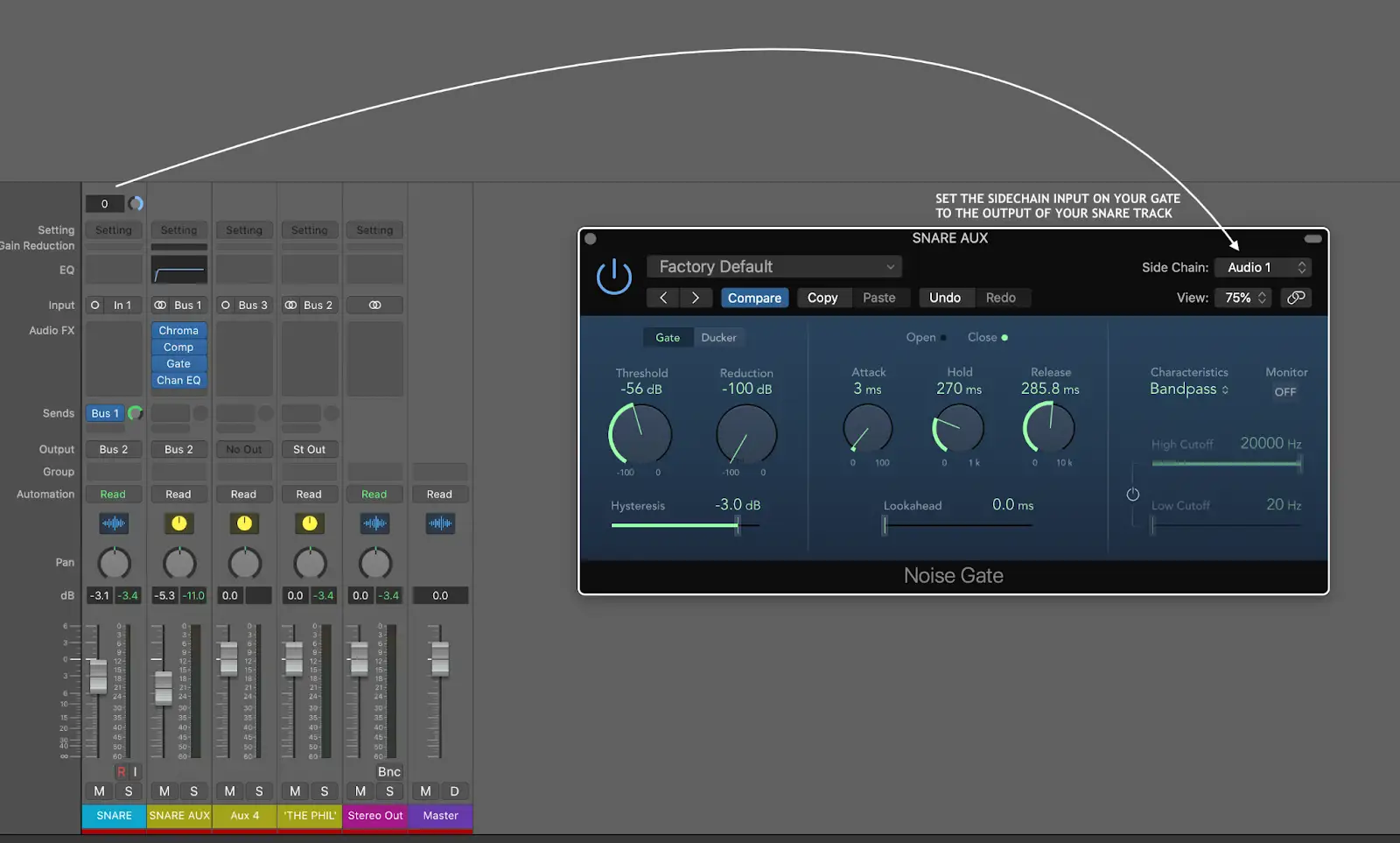
Task: Click the plugin link icon beside View
Action: pos(1296,298)
